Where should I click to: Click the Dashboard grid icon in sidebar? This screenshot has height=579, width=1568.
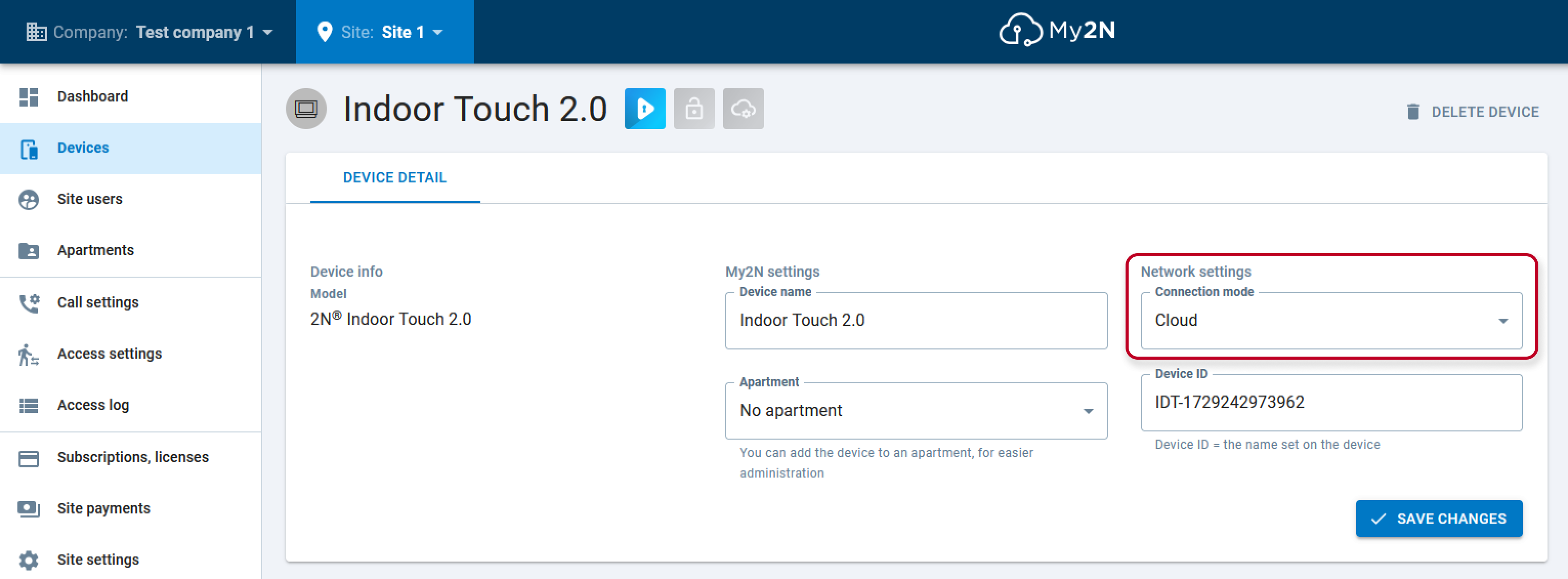(x=29, y=97)
